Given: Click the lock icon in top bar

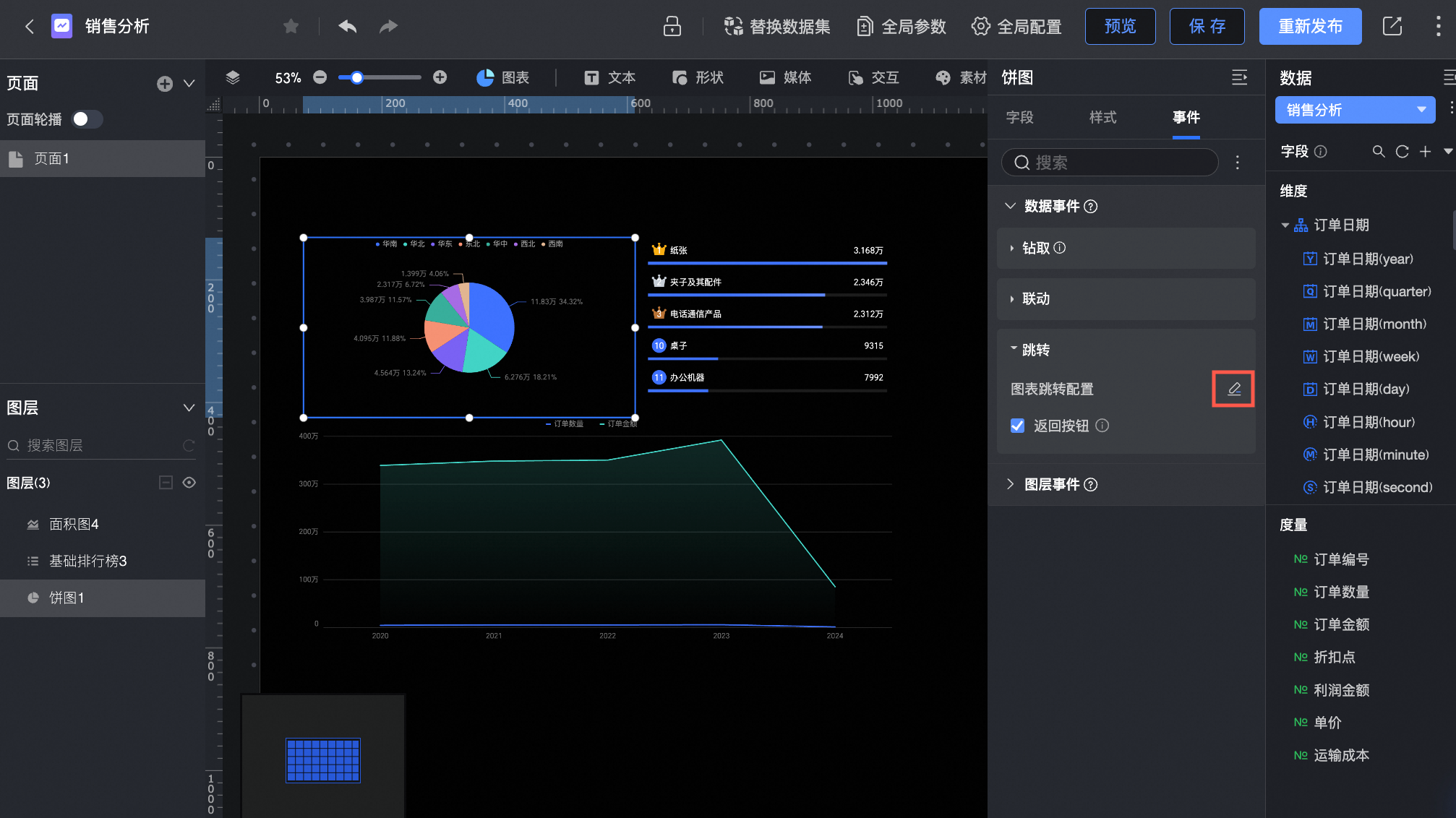Looking at the screenshot, I should (672, 27).
